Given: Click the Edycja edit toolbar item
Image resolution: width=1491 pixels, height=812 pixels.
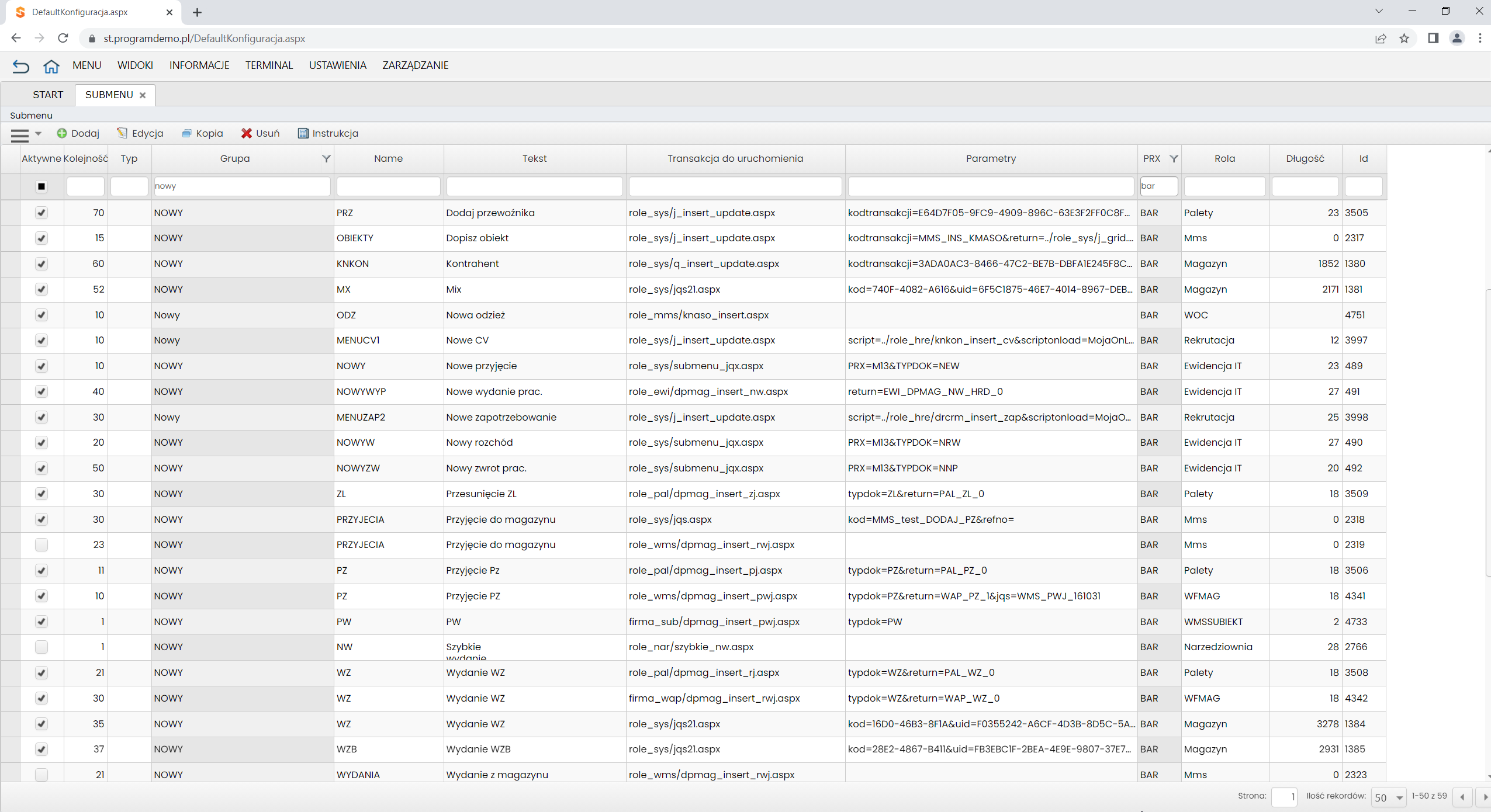Looking at the screenshot, I should pyautogui.click(x=140, y=133).
